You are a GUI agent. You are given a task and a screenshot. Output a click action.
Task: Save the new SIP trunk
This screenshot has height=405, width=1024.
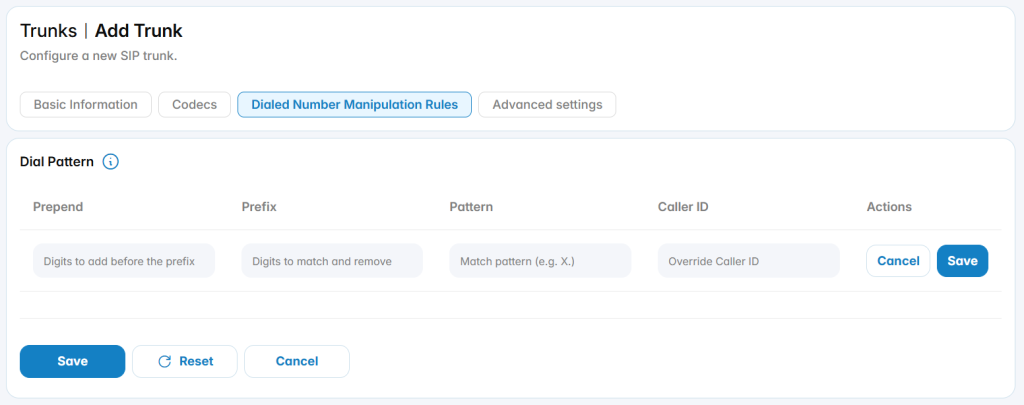[x=72, y=361]
